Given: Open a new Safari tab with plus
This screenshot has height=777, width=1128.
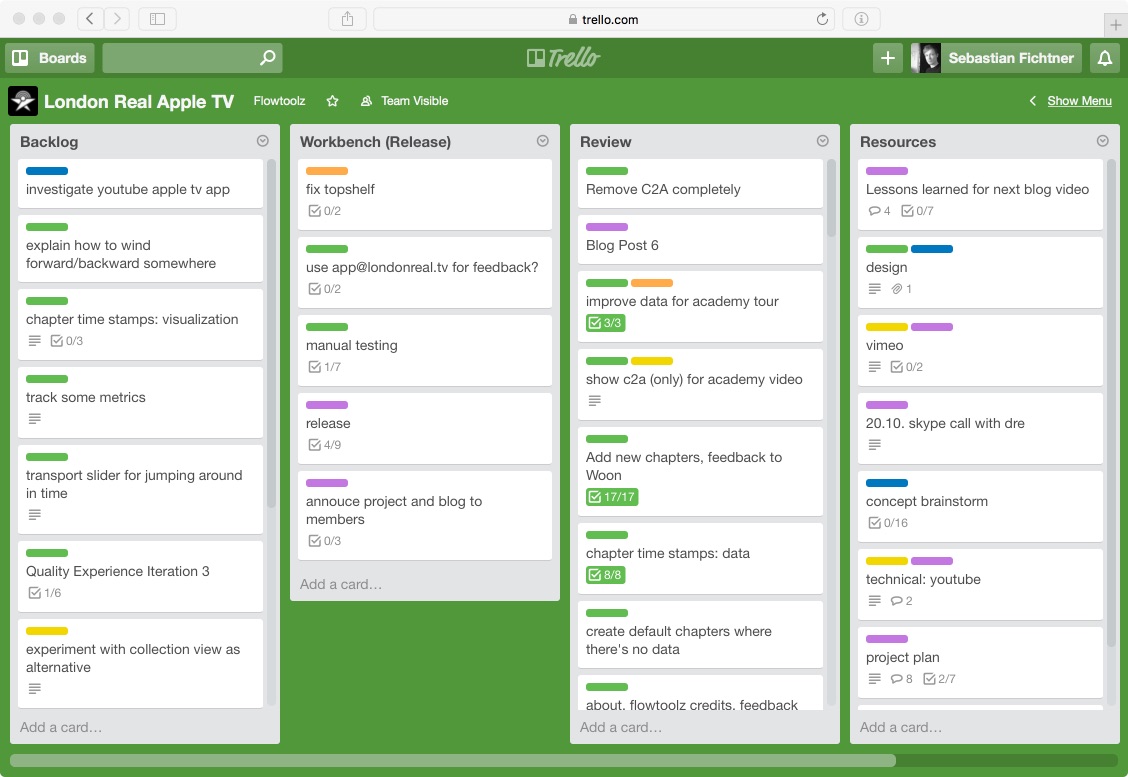Looking at the screenshot, I should (x=1115, y=24).
